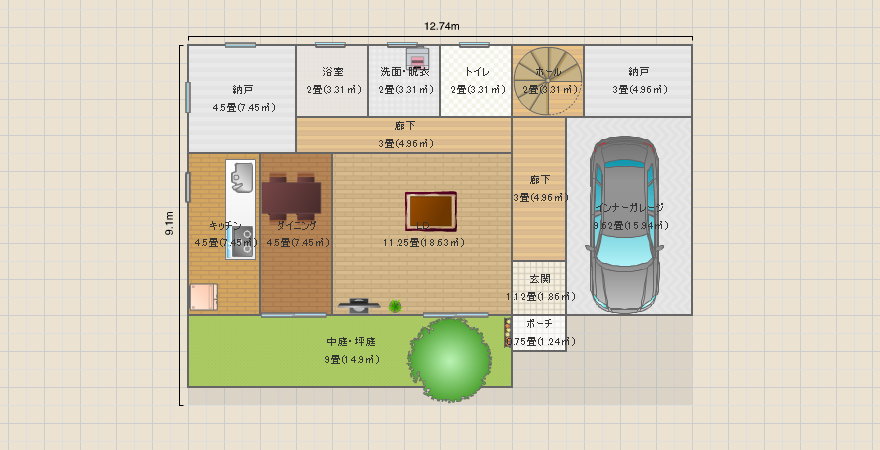
Task: Click the 12.74m width dimension label
Action: 441,26
